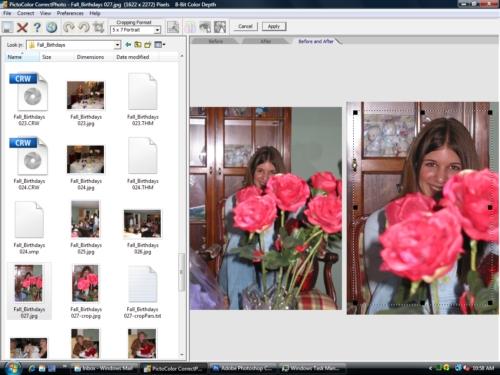Open the Correct menu

tap(26, 13)
